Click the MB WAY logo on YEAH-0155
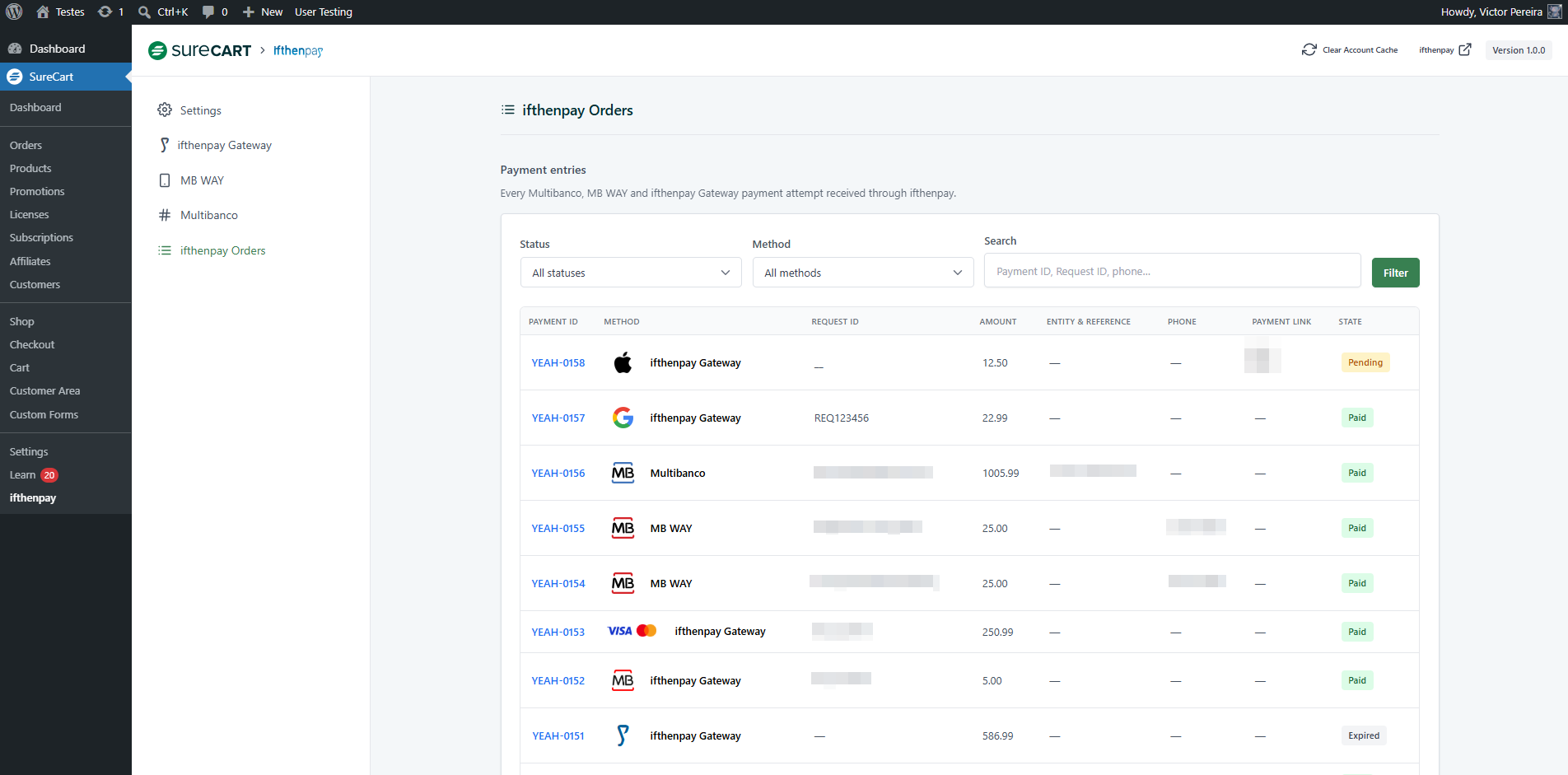The width and height of the screenshot is (1568, 775). (x=623, y=528)
